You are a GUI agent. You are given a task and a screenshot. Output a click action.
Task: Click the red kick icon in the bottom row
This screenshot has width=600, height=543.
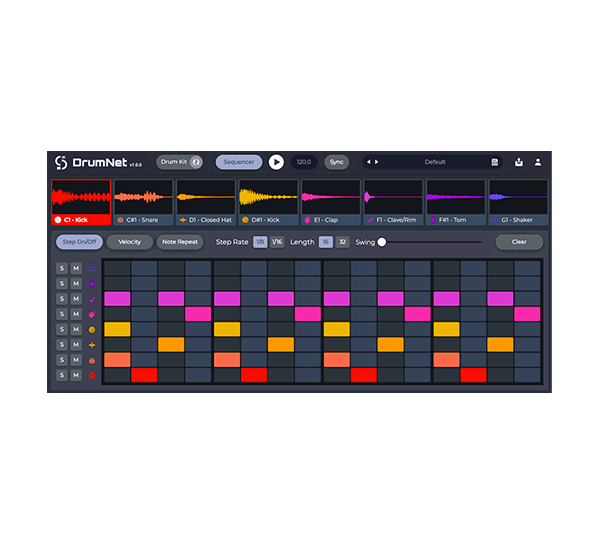(92, 375)
